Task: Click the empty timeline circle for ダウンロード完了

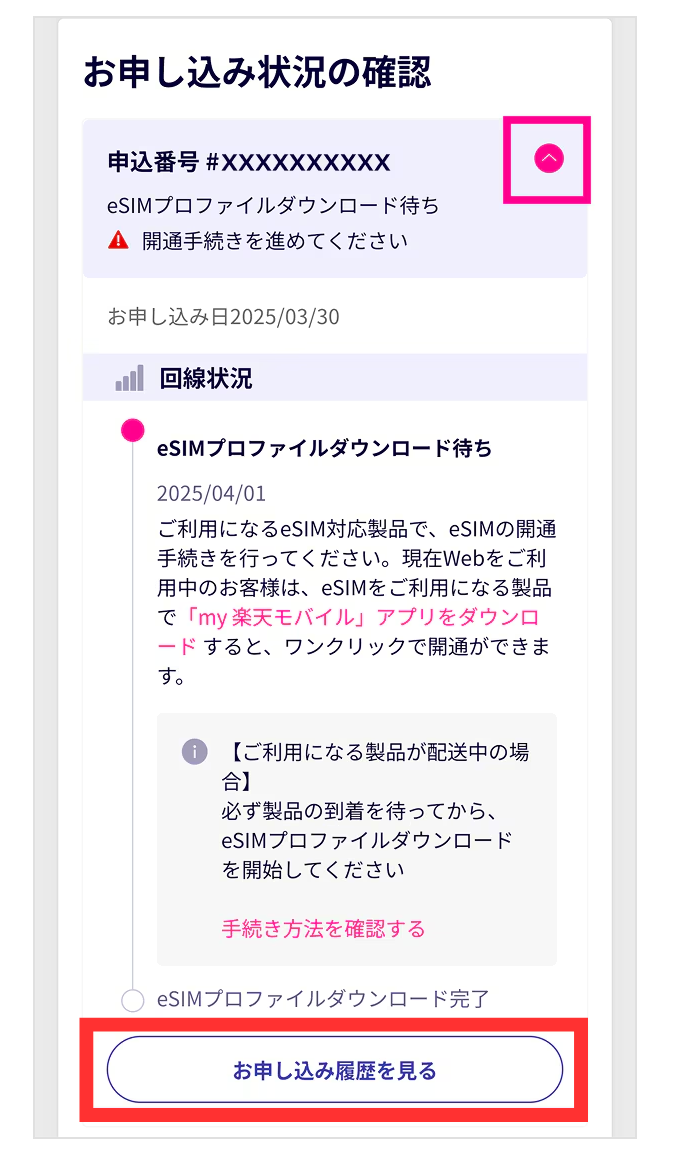Action: [132, 999]
